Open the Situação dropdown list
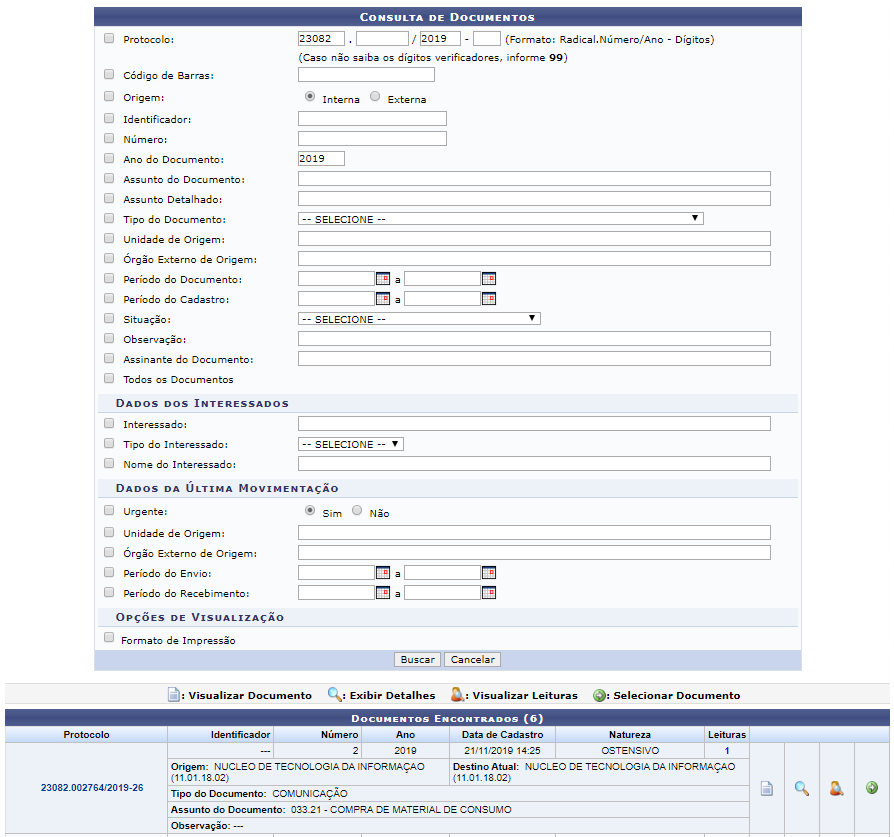Screen dimensions: 894x837 (x=418, y=319)
